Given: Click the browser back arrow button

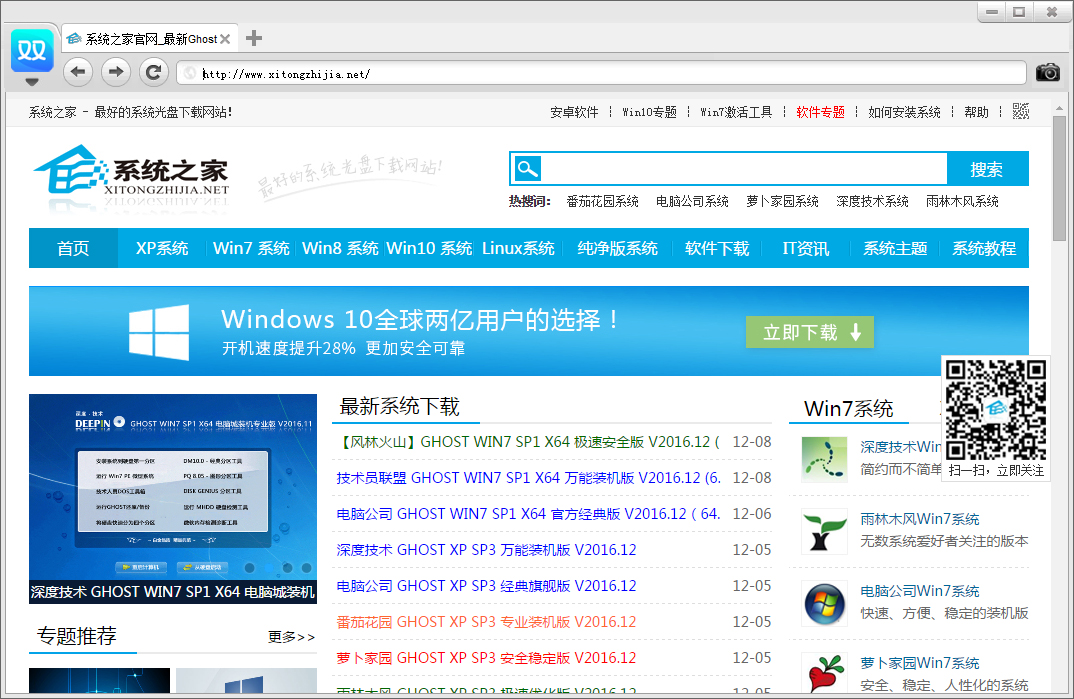Looking at the screenshot, I should coord(79,71).
